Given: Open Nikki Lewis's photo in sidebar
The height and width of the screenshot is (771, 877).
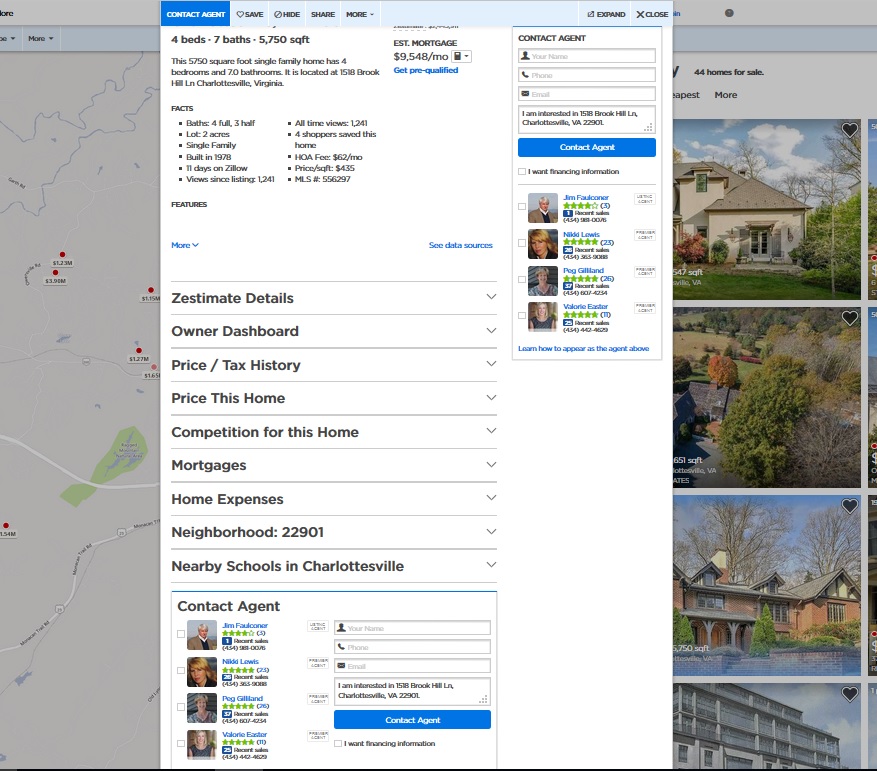Looking at the screenshot, I should 543,244.
